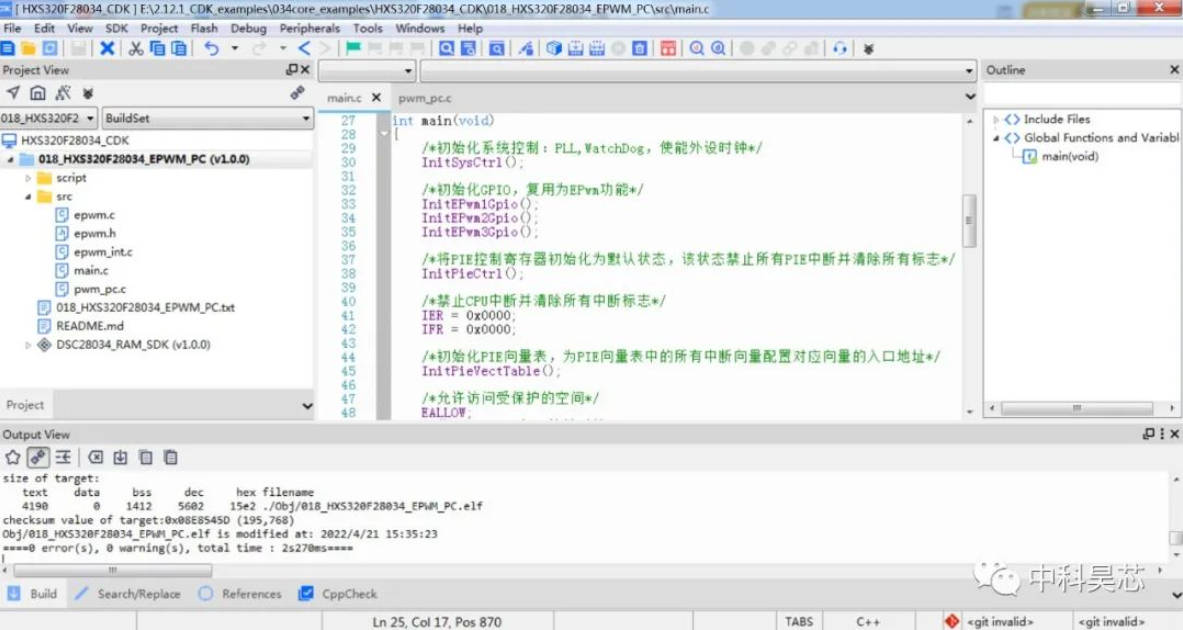Image resolution: width=1183 pixels, height=630 pixels.
Task: Click the Find magnifier toolbar icon
Action: point(447,48)
